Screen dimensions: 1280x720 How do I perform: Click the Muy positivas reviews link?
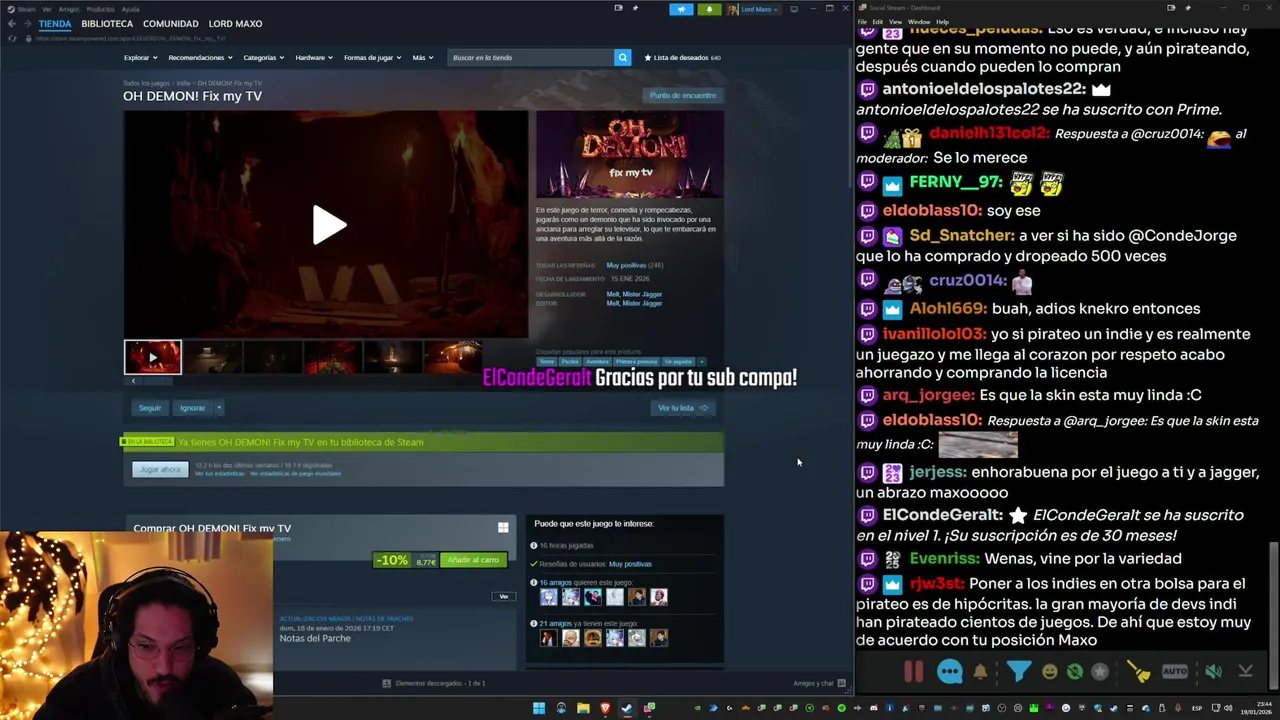click(x=626, y=265)
